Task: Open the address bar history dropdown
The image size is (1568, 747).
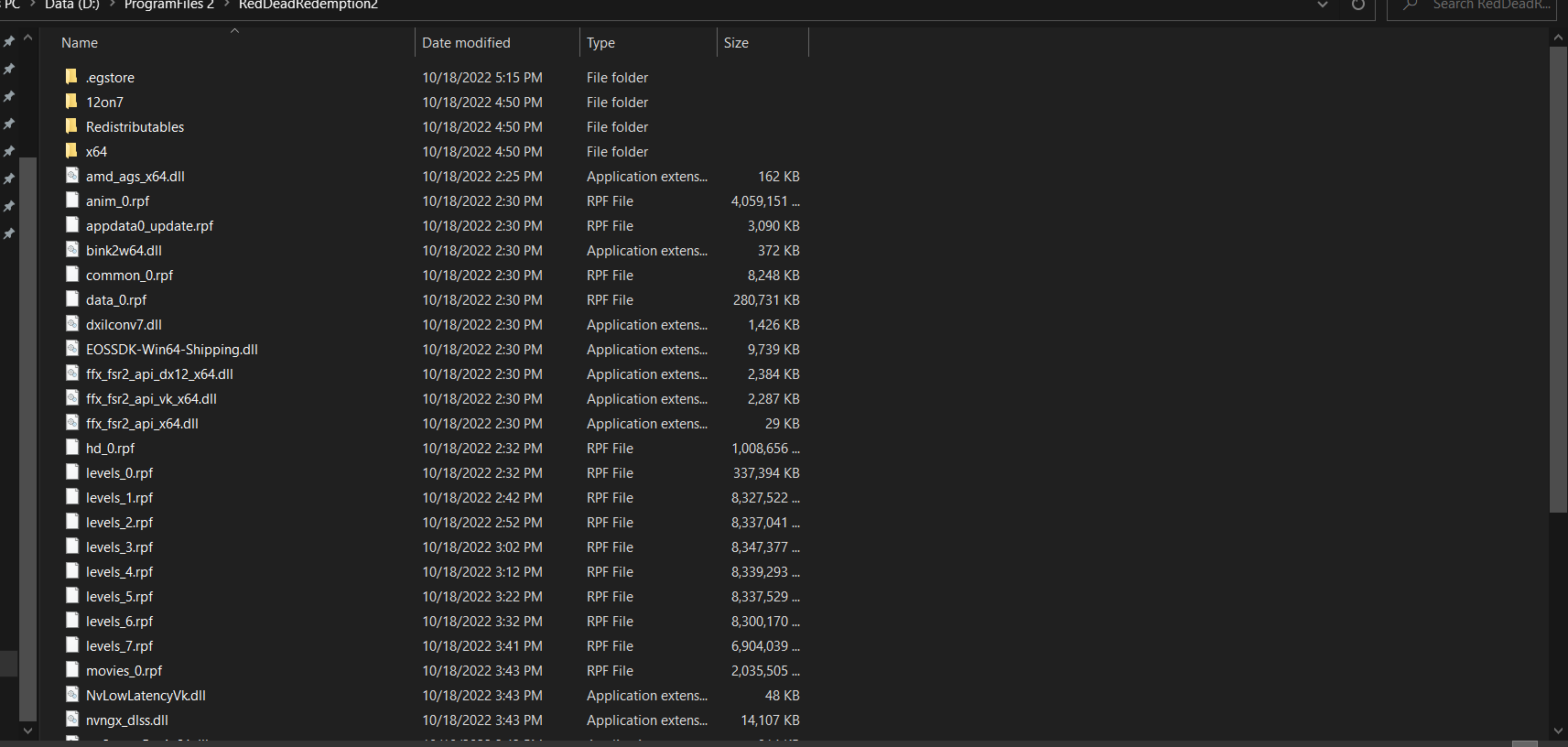Action: [1323, 5]
